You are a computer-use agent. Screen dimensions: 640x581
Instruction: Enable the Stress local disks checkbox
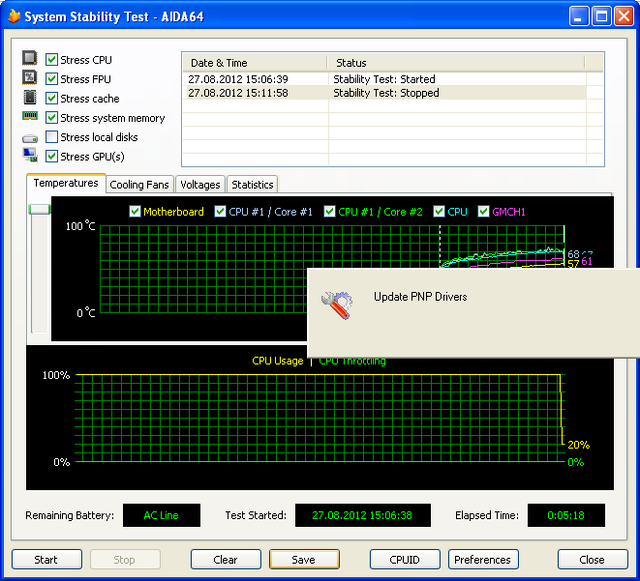point(52,137)
